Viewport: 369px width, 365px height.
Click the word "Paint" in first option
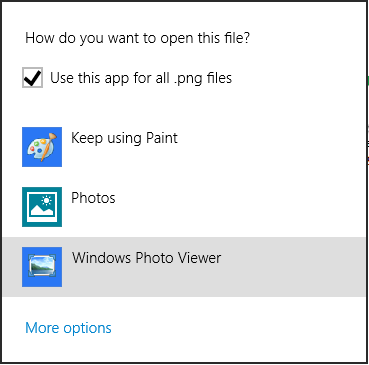(x=162, y=138)
